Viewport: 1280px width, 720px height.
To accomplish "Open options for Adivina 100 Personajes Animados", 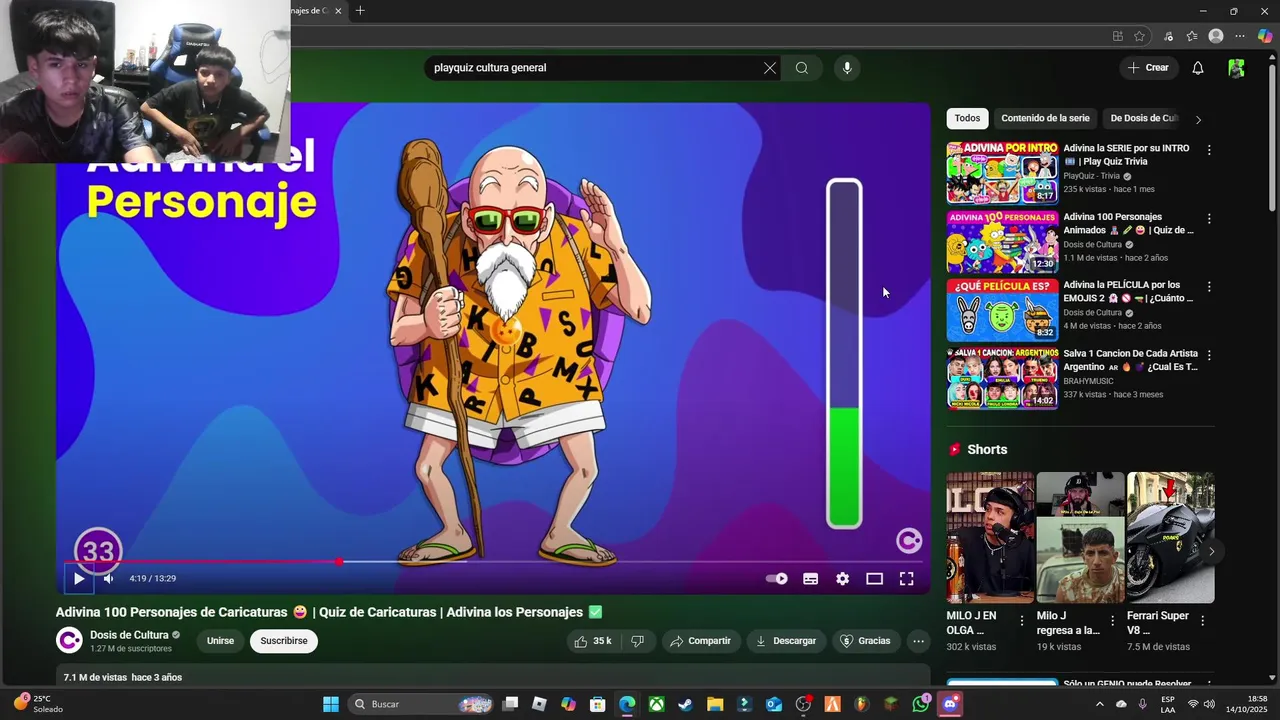I will tap(1209, 219).
